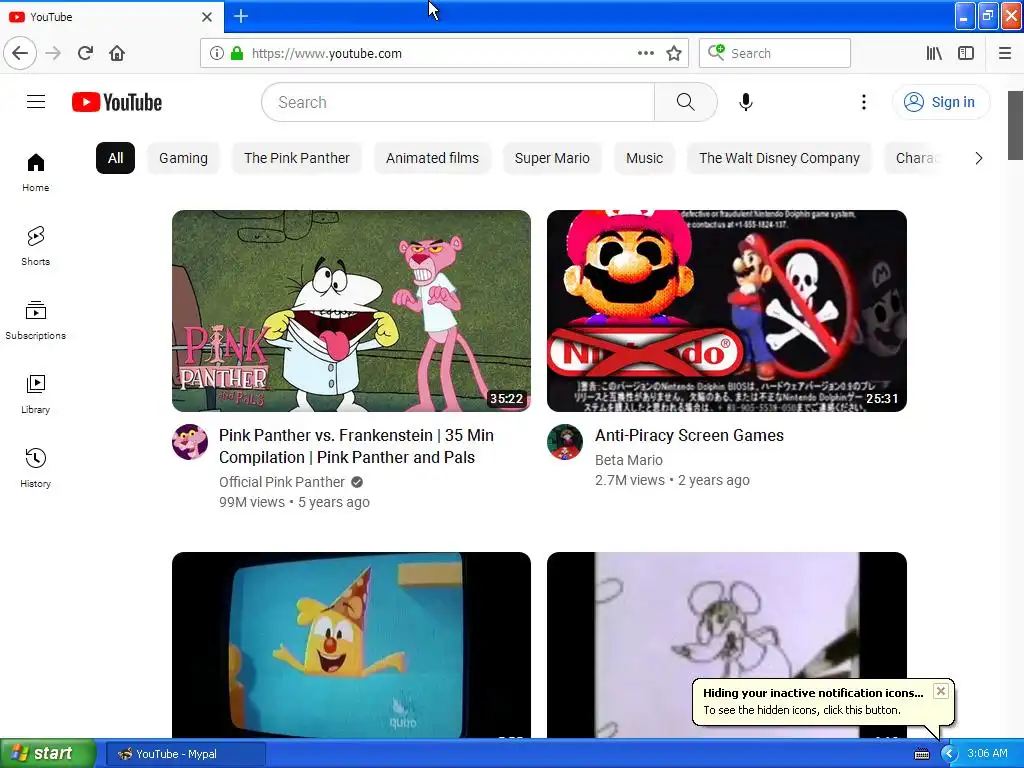Focus the browser Search box
This screenshot has width=1024, height=768.
click(x=775, y=54)
